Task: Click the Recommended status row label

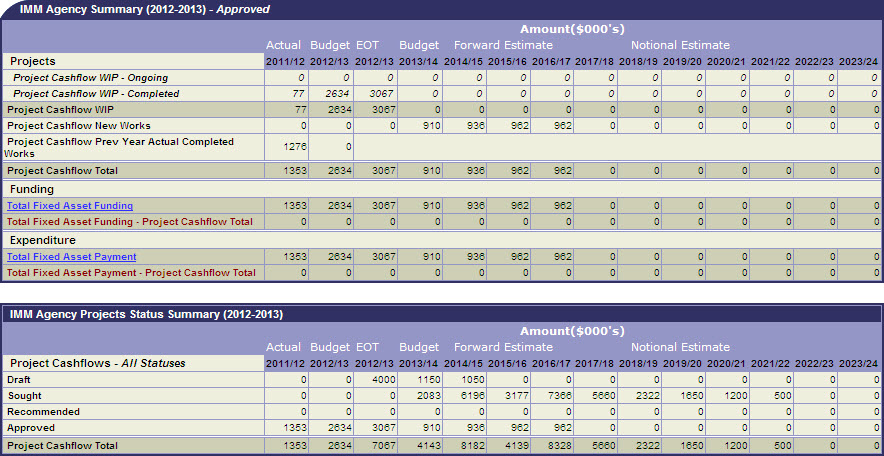Action: coord(42,412)
